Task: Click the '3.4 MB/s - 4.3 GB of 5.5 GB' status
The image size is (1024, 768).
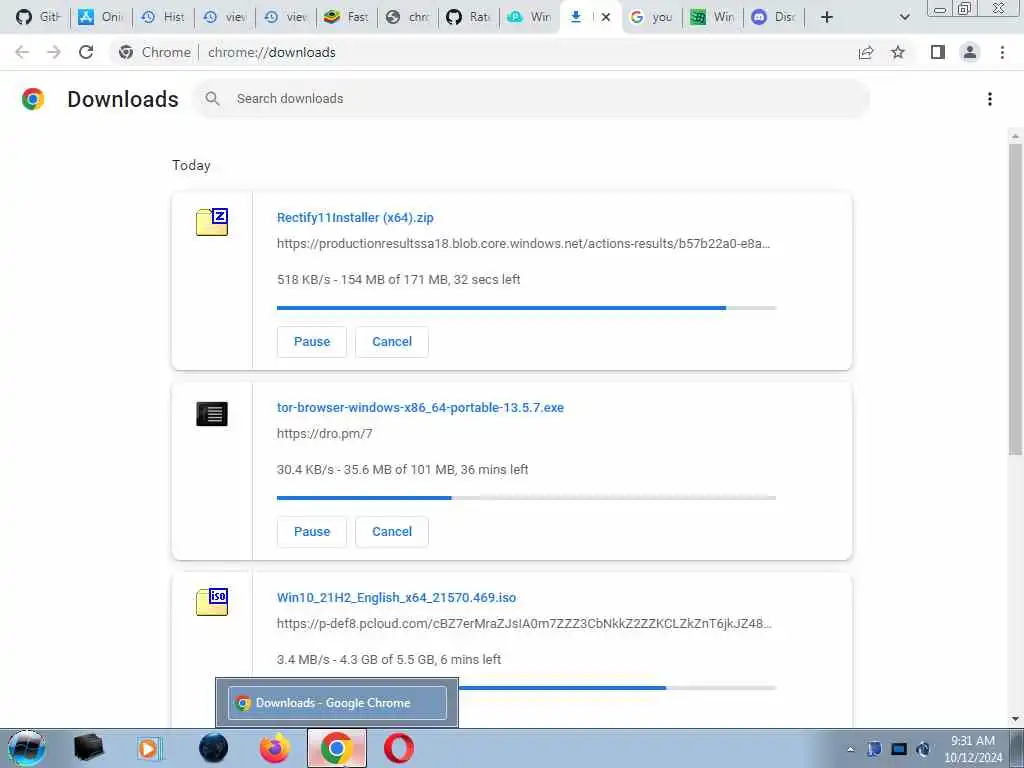Action: (x=389, y=660)
